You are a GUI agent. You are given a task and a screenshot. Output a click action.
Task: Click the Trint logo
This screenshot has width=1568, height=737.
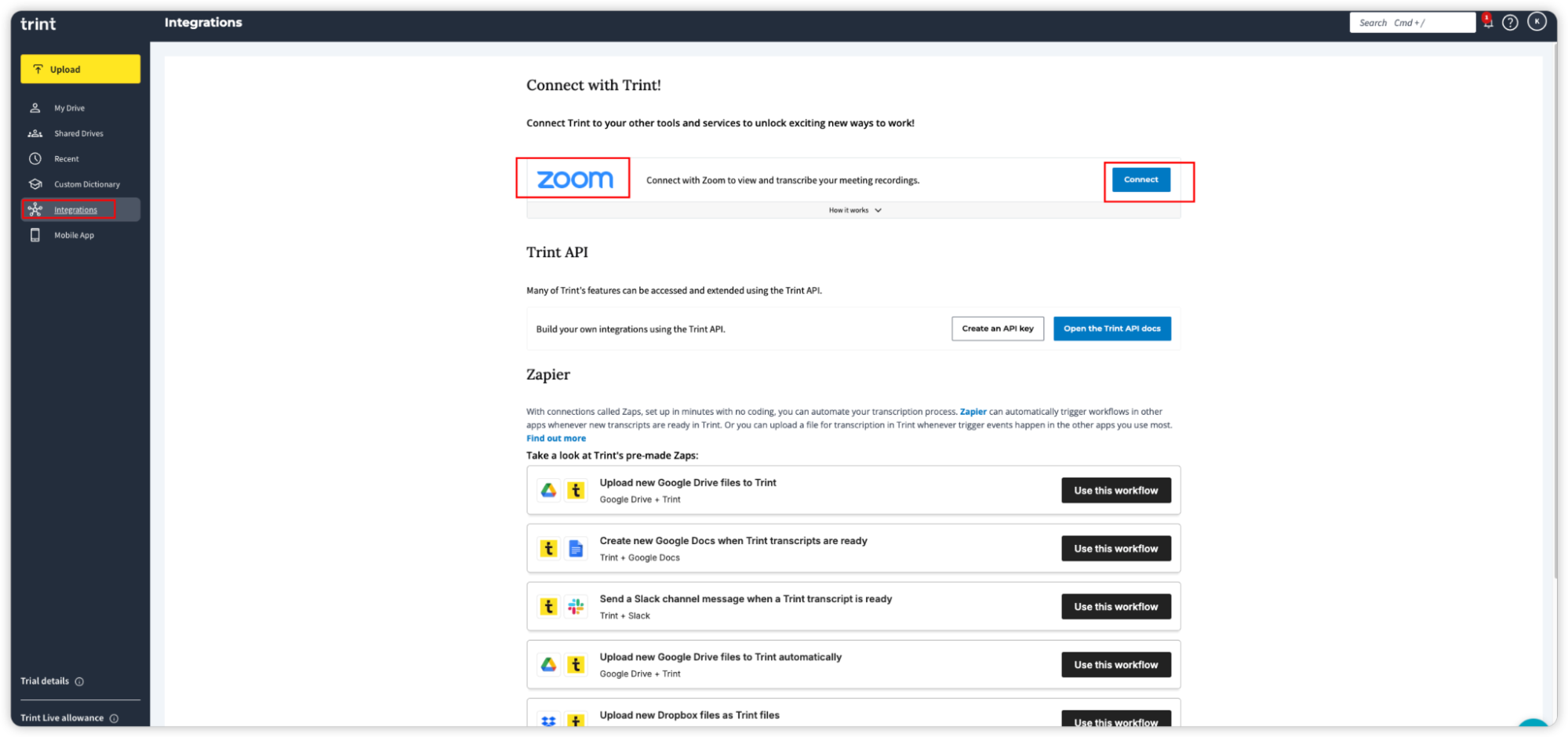38,24
